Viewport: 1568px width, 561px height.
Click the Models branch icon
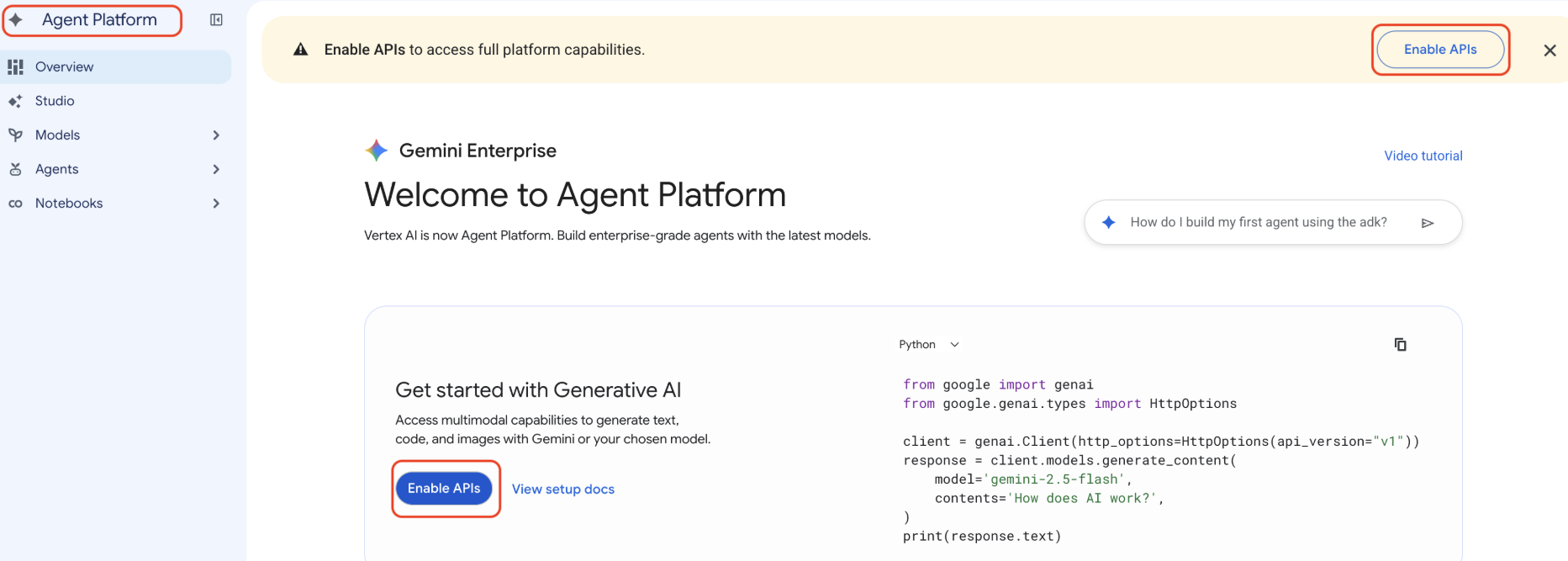coord(15,135)
